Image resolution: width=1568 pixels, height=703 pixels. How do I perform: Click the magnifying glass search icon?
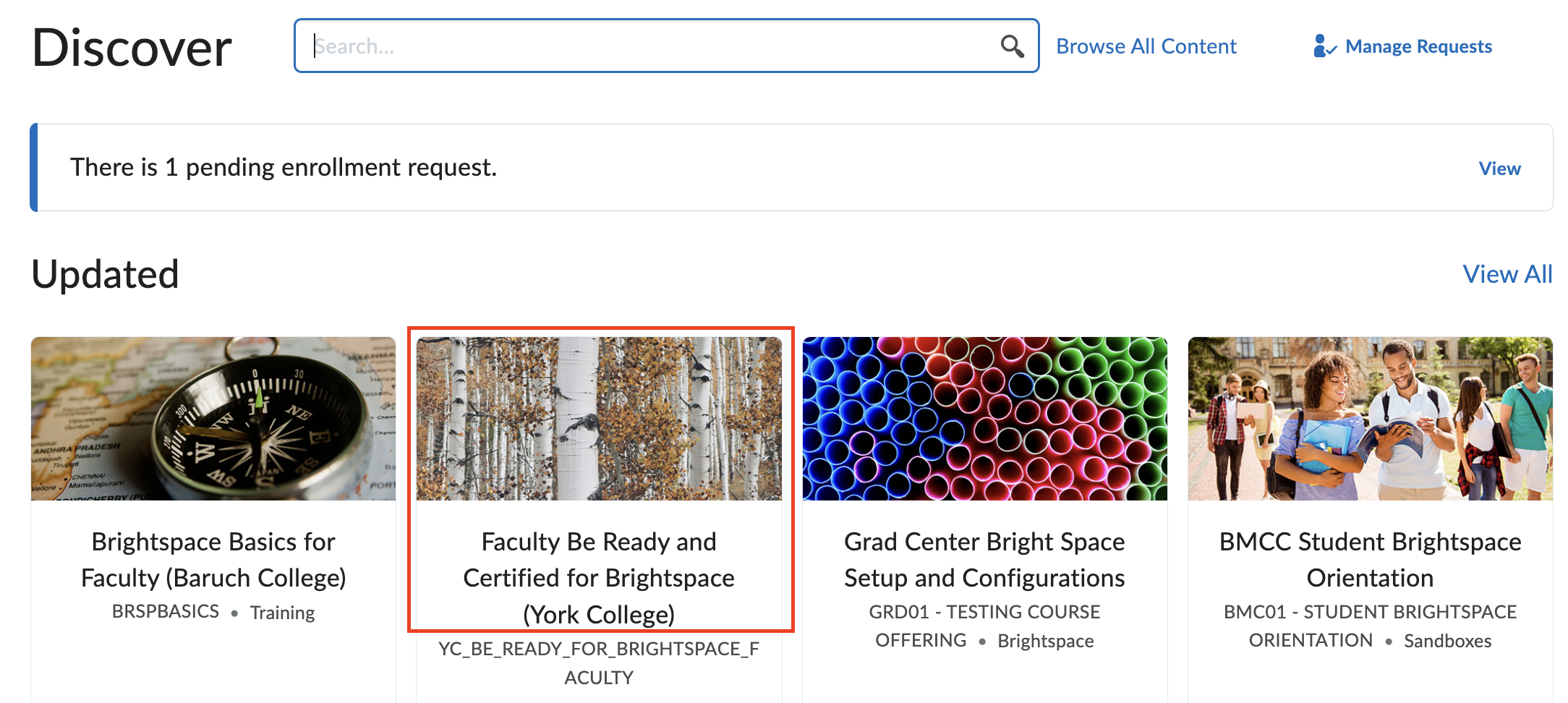[x=1012, y=46]
